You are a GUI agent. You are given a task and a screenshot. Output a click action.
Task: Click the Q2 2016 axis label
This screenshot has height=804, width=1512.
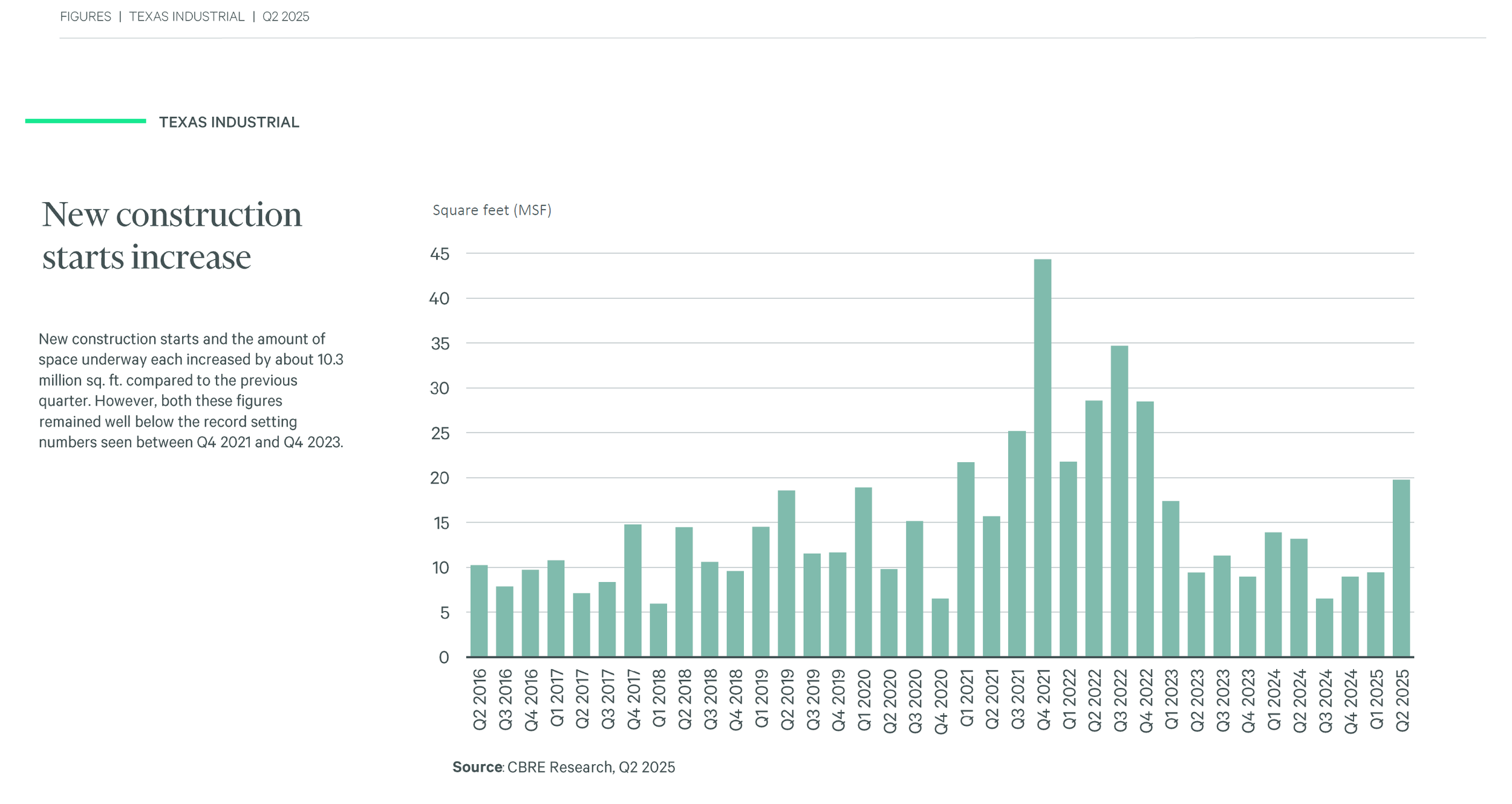(x=480, y=699)
